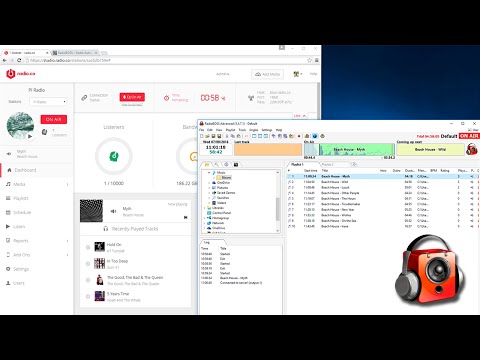The height and width of the screenshot is (360, 480).
Task: Expand the Network node in RadioBOSS tree
Action: pos(204,223)
